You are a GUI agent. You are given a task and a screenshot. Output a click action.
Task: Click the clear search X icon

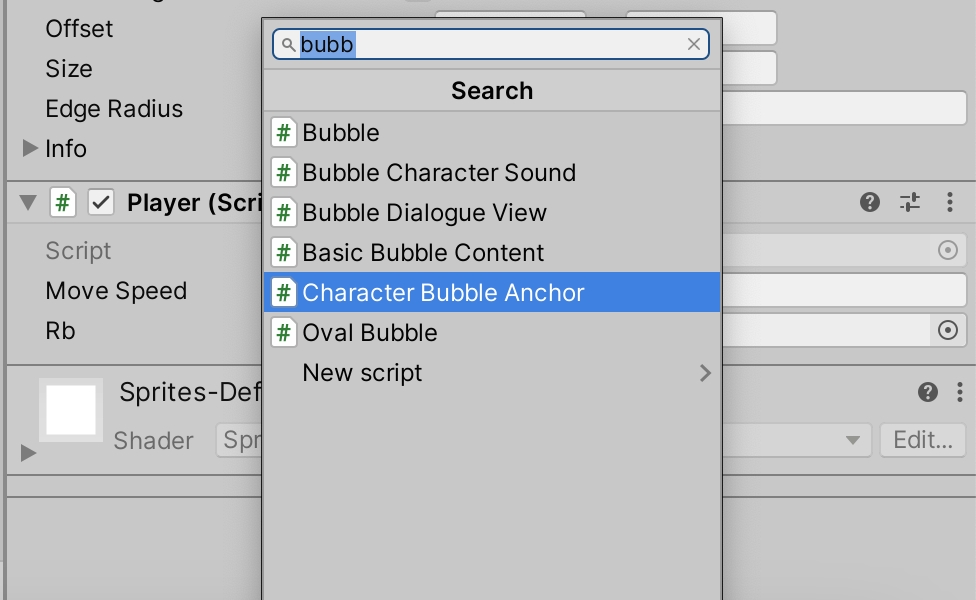694,44
